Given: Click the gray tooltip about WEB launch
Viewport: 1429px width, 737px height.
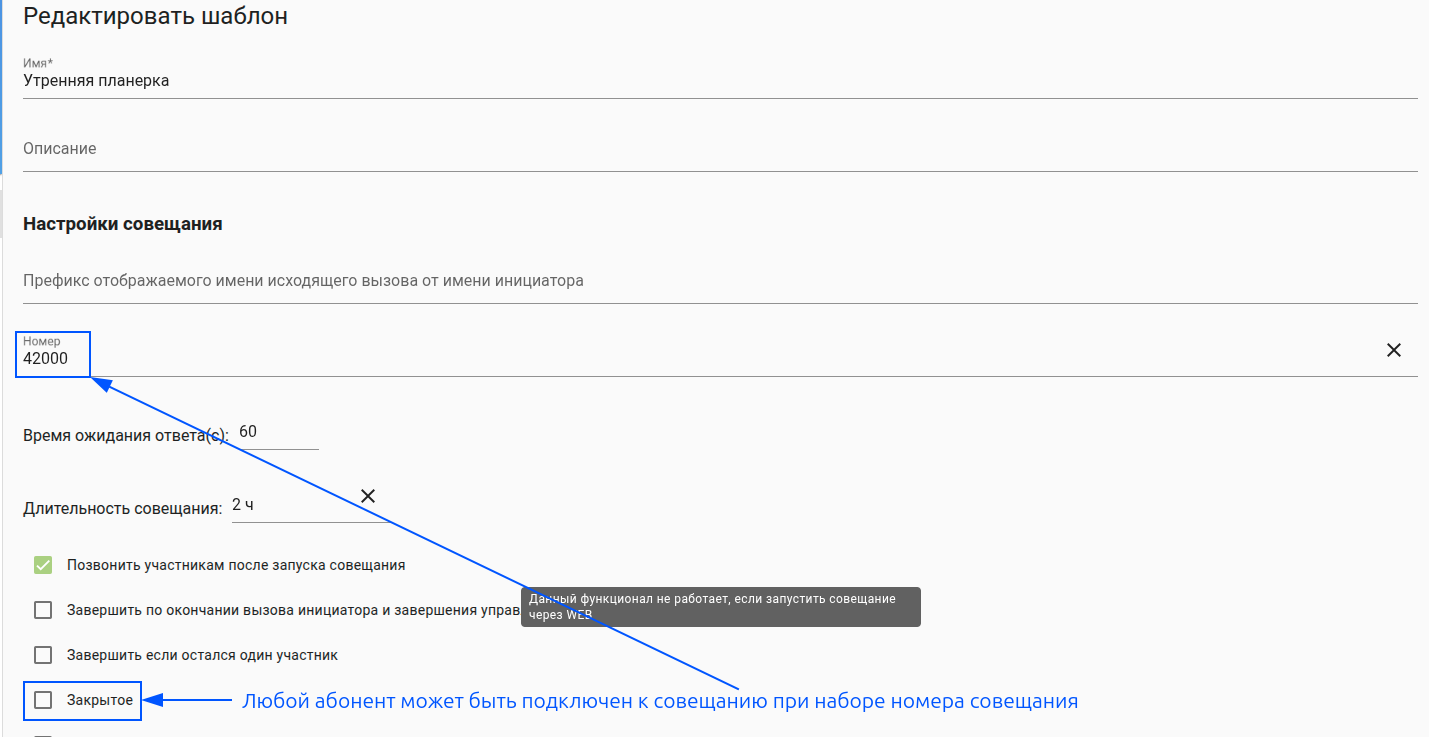Looking at the screenshot, I should (x=720, y=606).
